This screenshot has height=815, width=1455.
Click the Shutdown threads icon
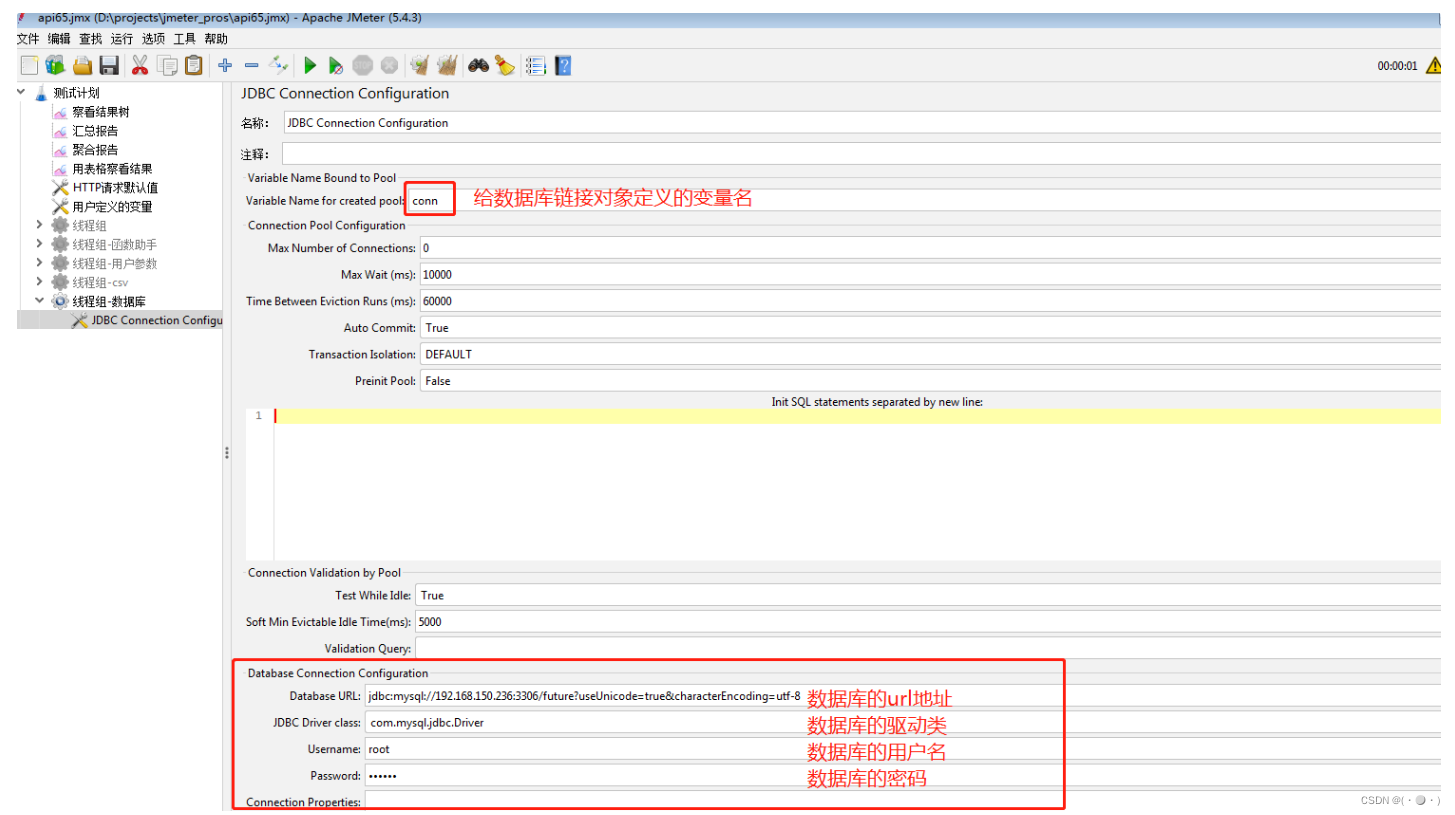point(389,66)
